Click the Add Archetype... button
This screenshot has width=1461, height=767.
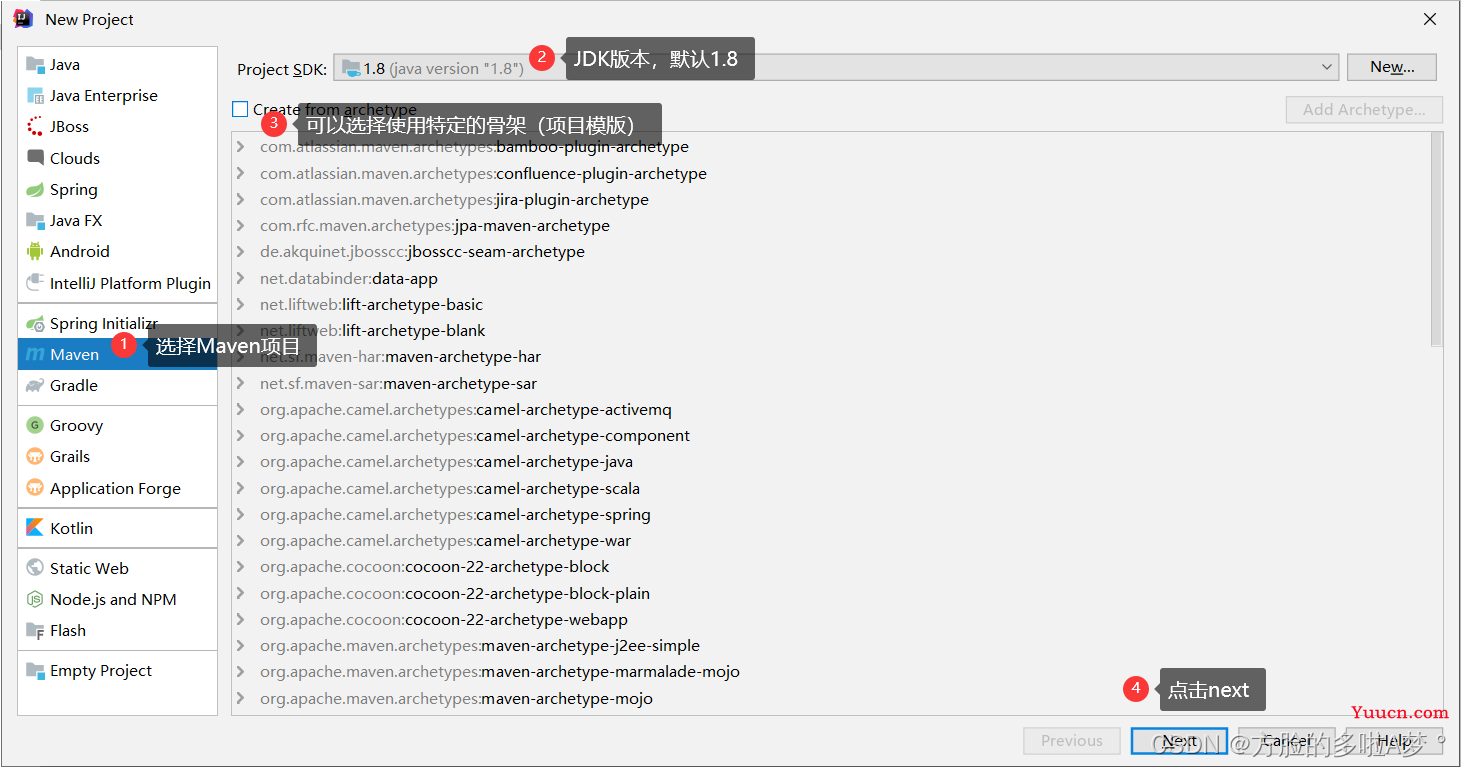coord(1364,110)
